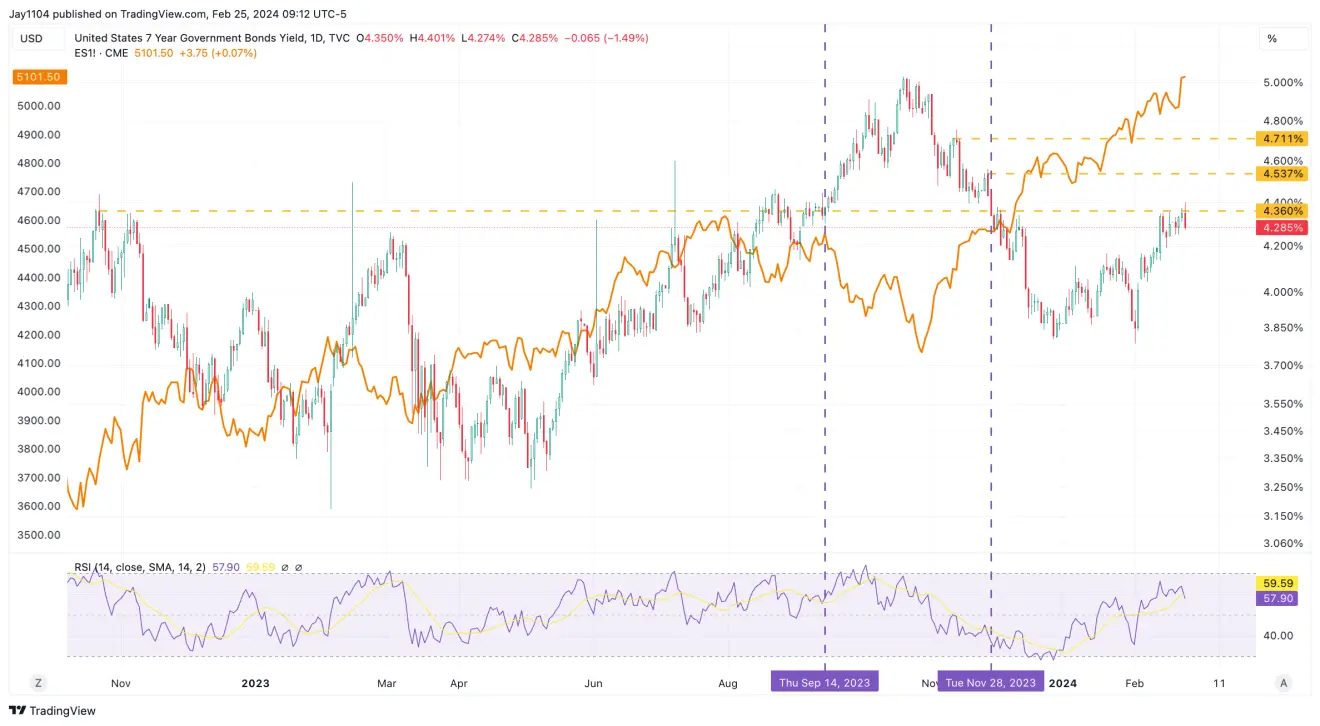Image resolution: width=1320 pixels, height=726 pixels.
Task: Open the Z timezone button
Action: [38, 683]
